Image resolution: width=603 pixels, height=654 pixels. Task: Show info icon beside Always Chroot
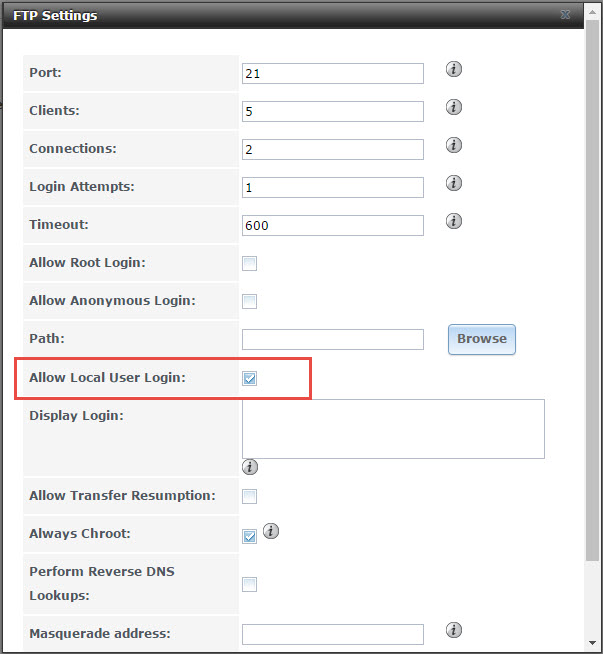pos(271,531)
